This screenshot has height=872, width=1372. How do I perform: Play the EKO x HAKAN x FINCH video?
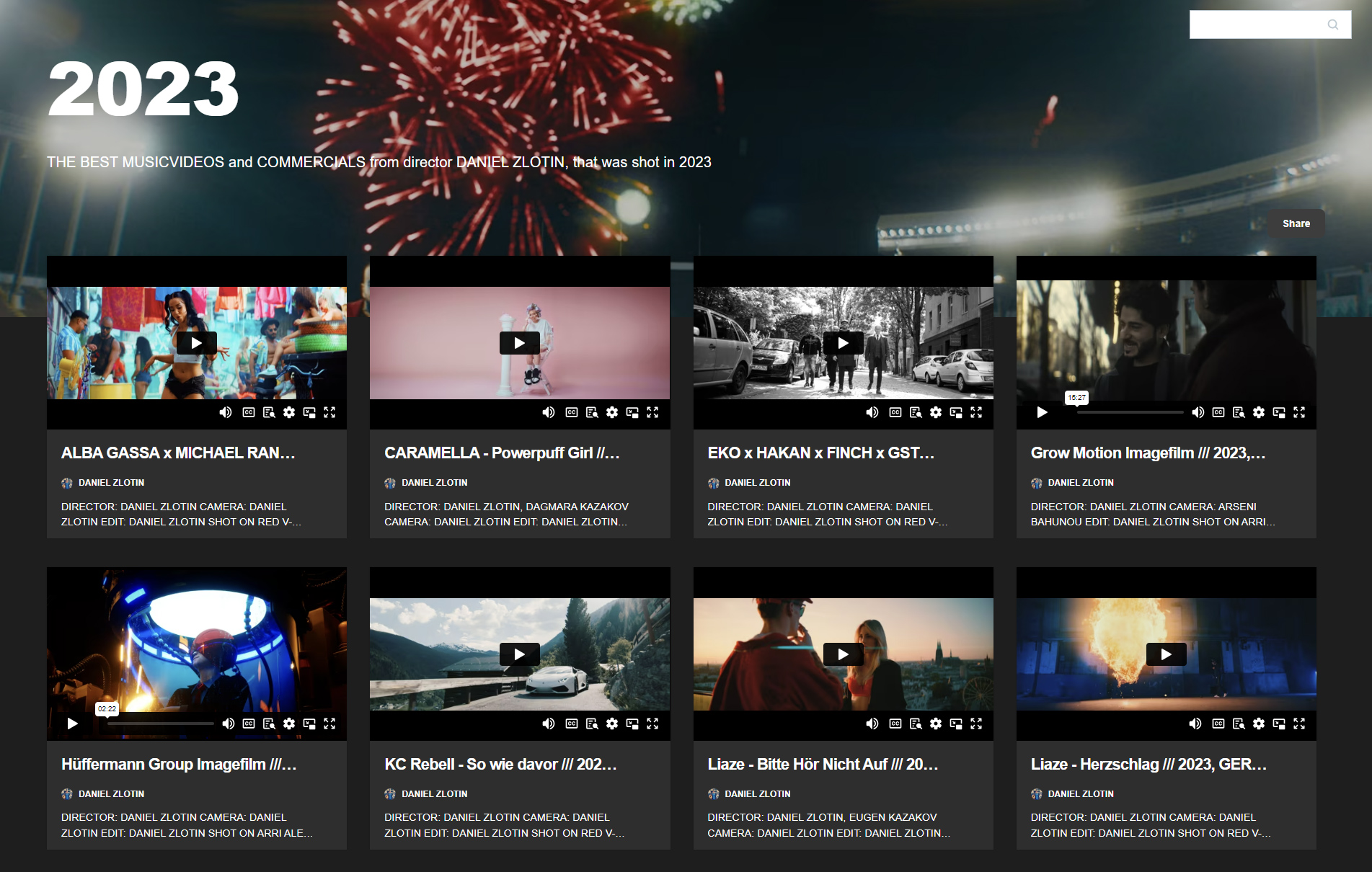tap(844, 343)
